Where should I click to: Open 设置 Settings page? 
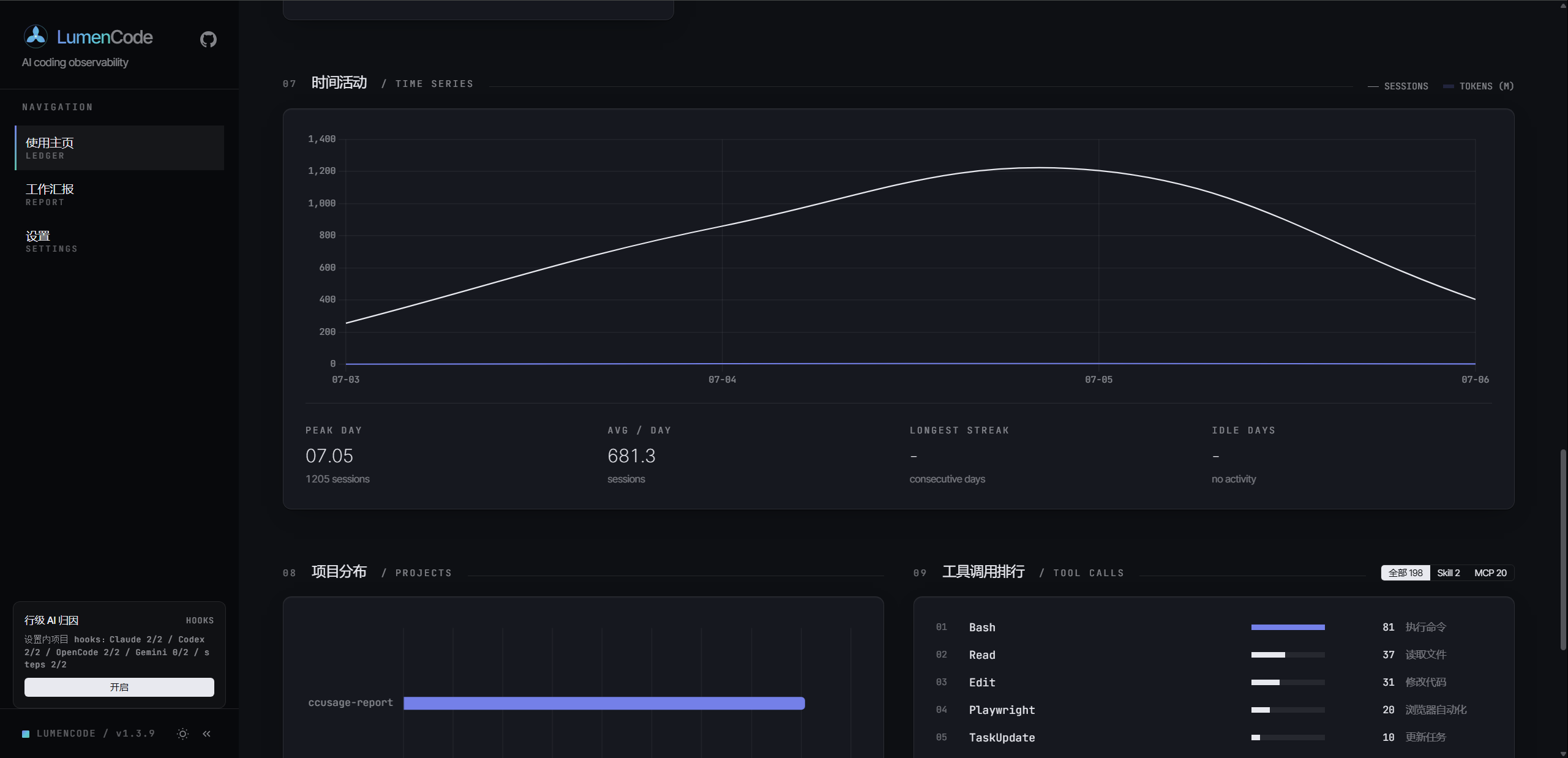coord(119,241)
